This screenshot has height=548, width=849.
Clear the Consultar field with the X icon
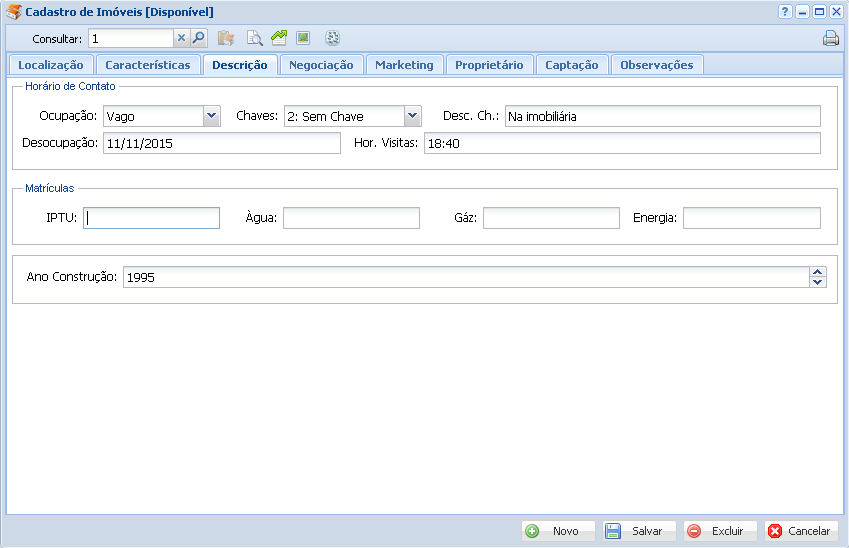pyautogui.click(x=182, y=39)
